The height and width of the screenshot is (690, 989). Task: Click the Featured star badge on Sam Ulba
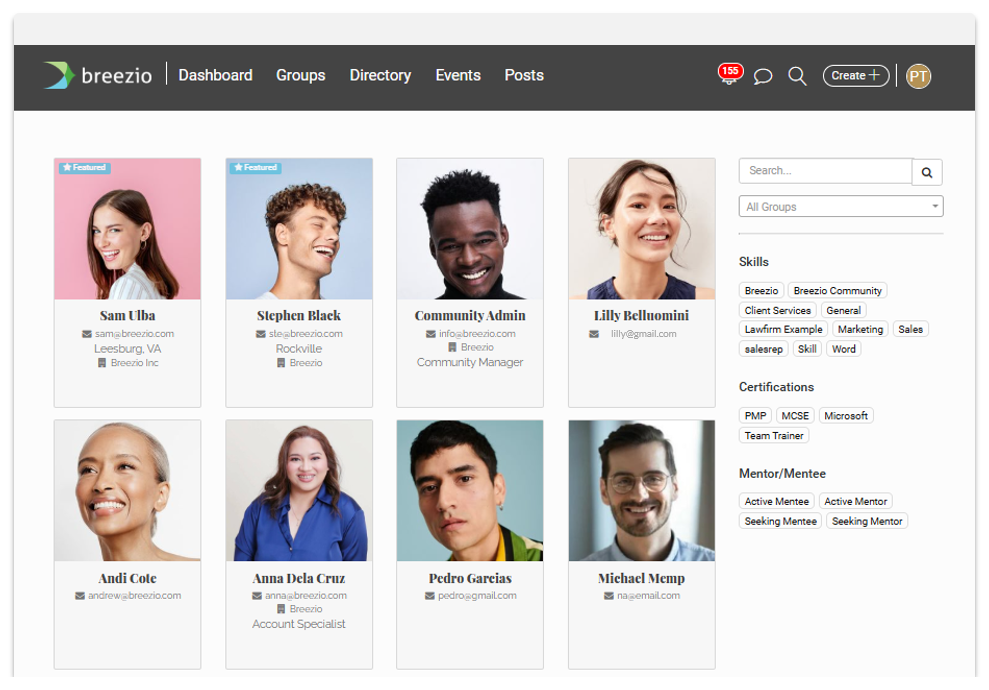[x=84, y=168]
